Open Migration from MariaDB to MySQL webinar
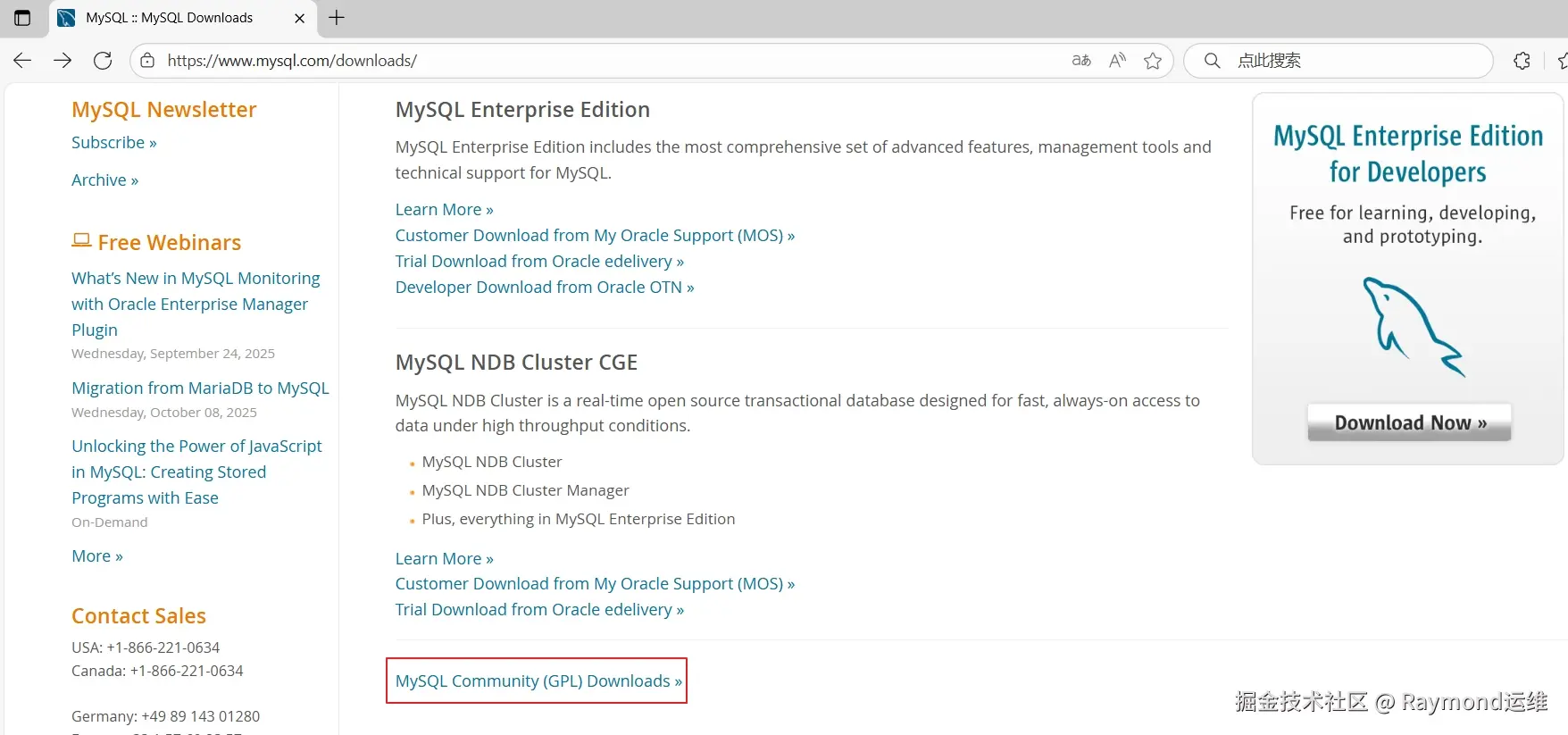This screenshot has height=735, width=1568. pyautogui.click(x=200, y=388)
